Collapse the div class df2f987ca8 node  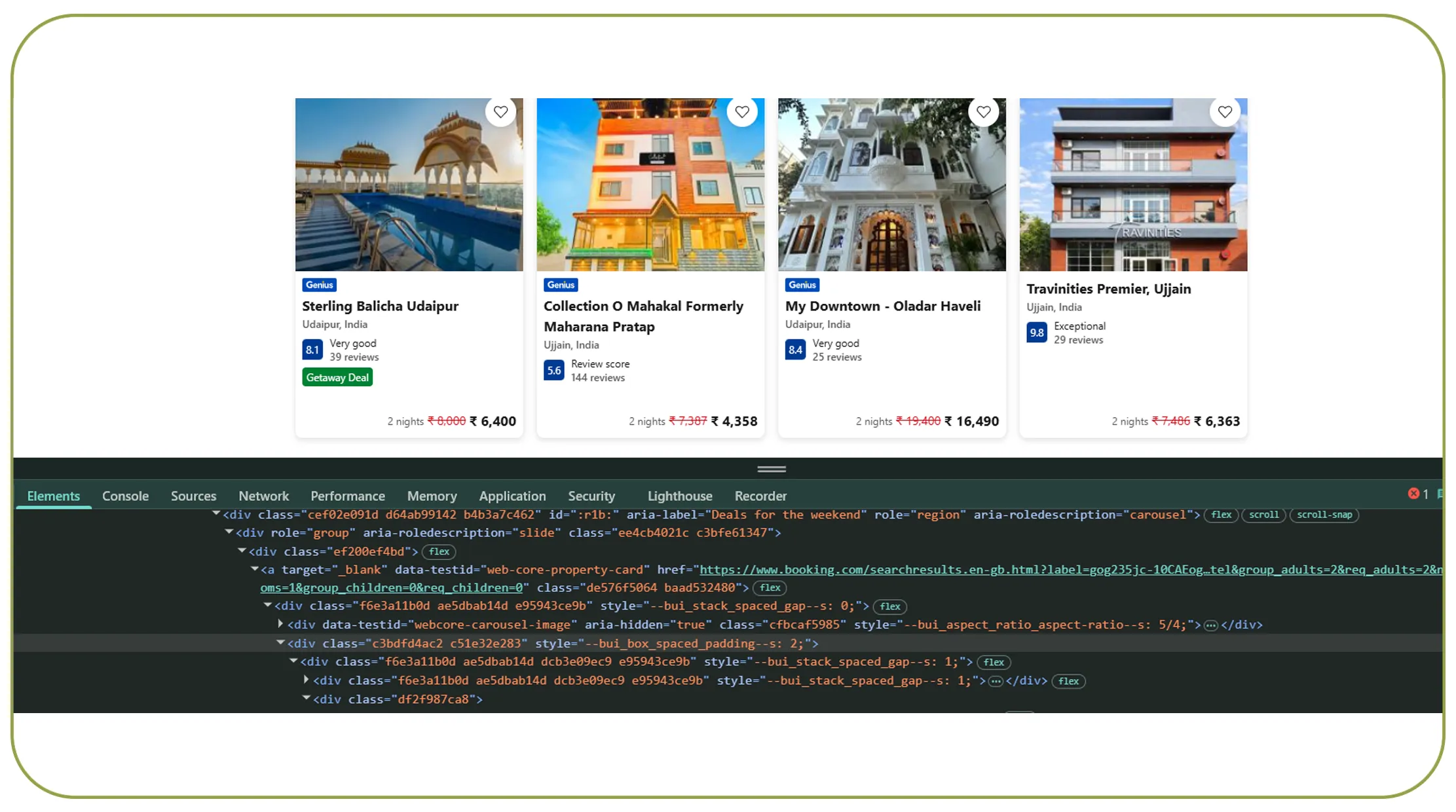[x=306, y=698]
